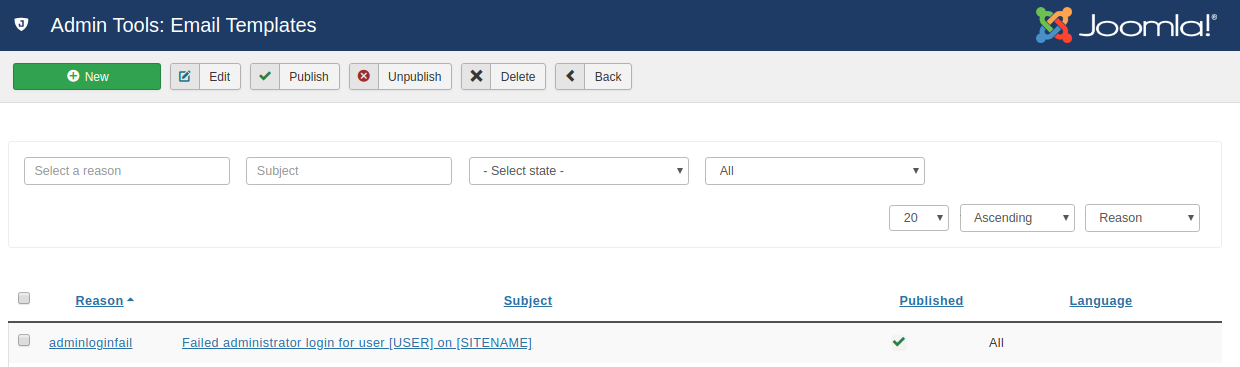This screenshot has width=1240, height=367.
Task: Sort by the Reason column header
Action: click(99, 301)
